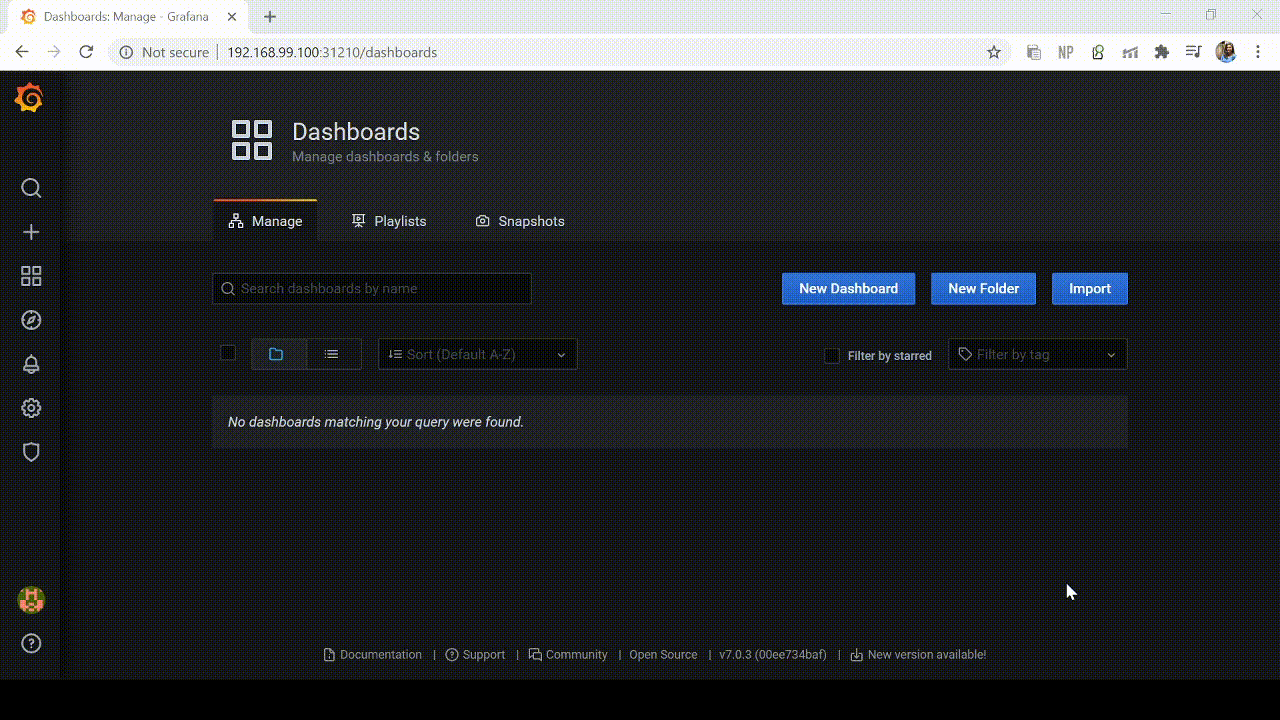Open the Open Source footer link

pos(663,655)
